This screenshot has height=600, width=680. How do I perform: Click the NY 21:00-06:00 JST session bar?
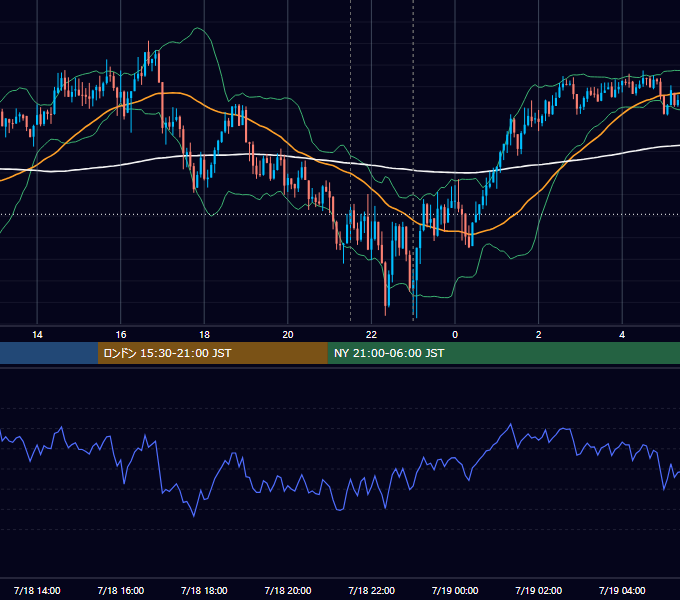point(503,353)
